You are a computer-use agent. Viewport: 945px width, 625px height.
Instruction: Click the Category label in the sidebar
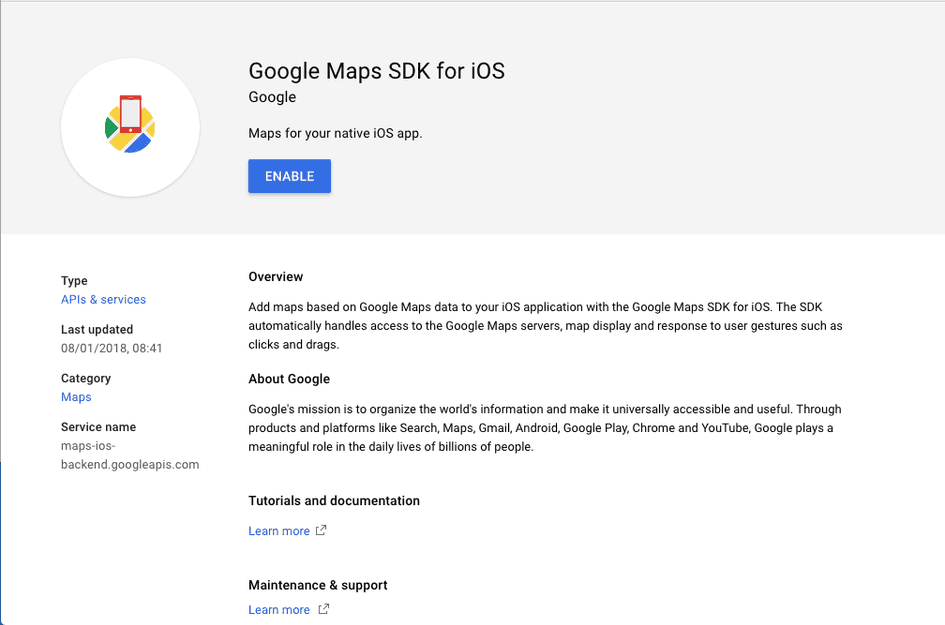(85, 378)
